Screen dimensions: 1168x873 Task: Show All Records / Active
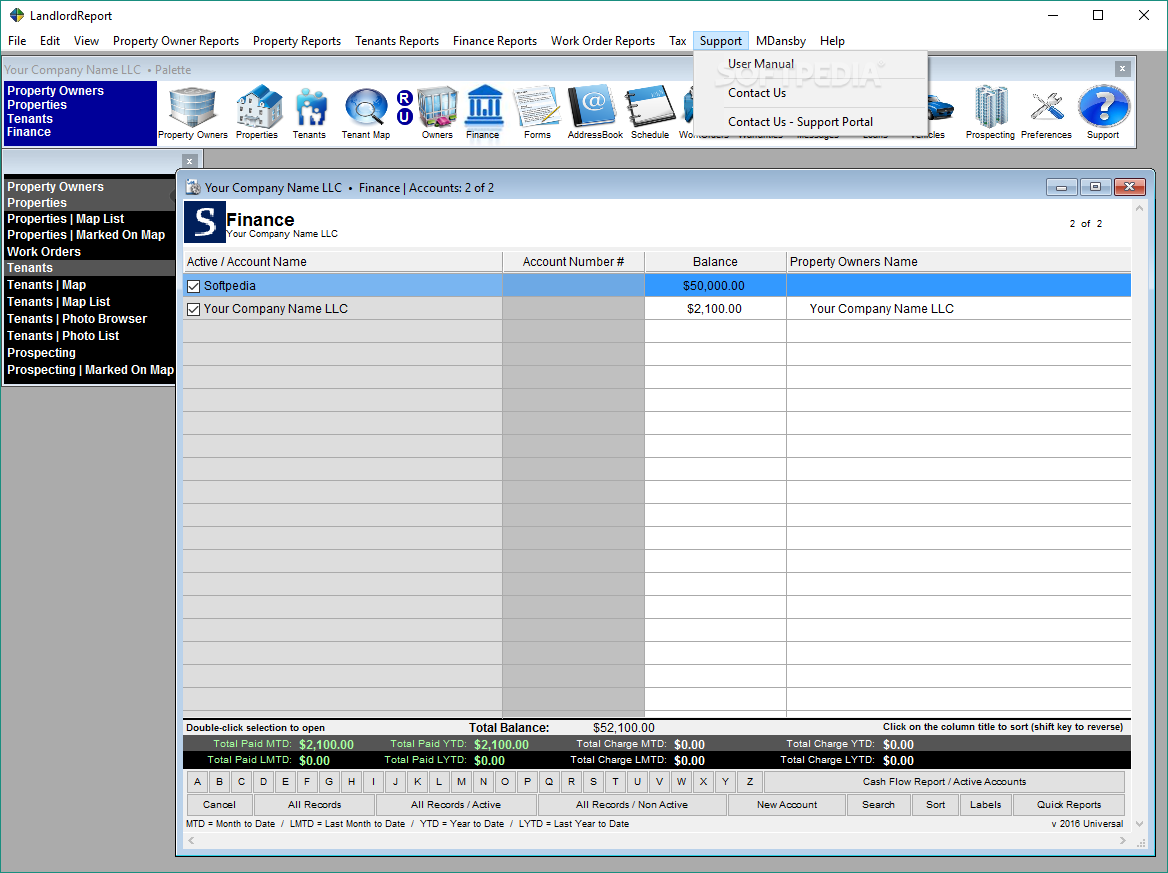click(x=456, y=804)
